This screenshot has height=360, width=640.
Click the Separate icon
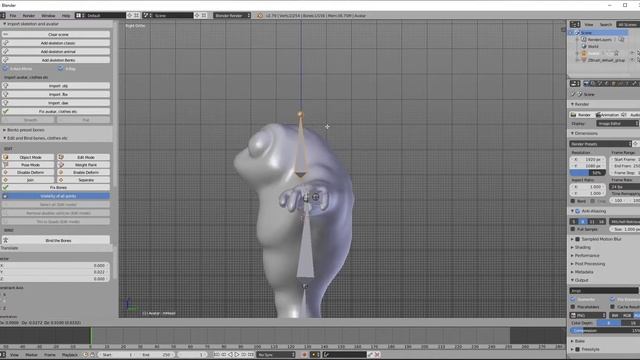coord(61,180)
